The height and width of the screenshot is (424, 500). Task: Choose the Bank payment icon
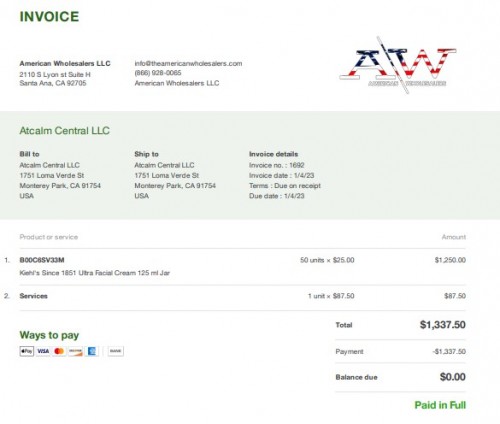click(116, 351)
